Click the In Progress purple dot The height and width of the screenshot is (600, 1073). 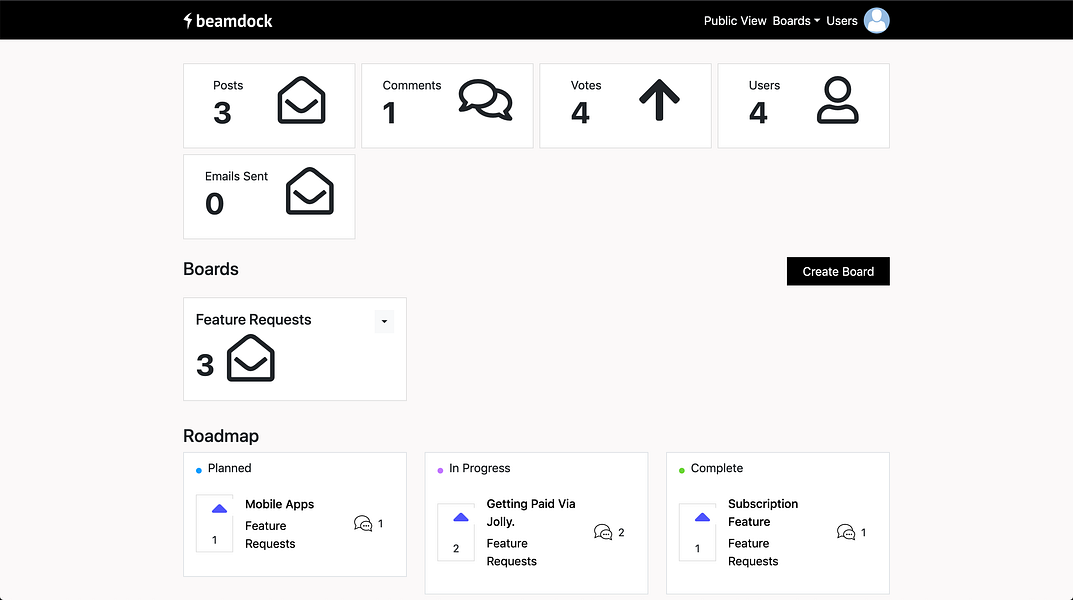click(x=440, y=470)
